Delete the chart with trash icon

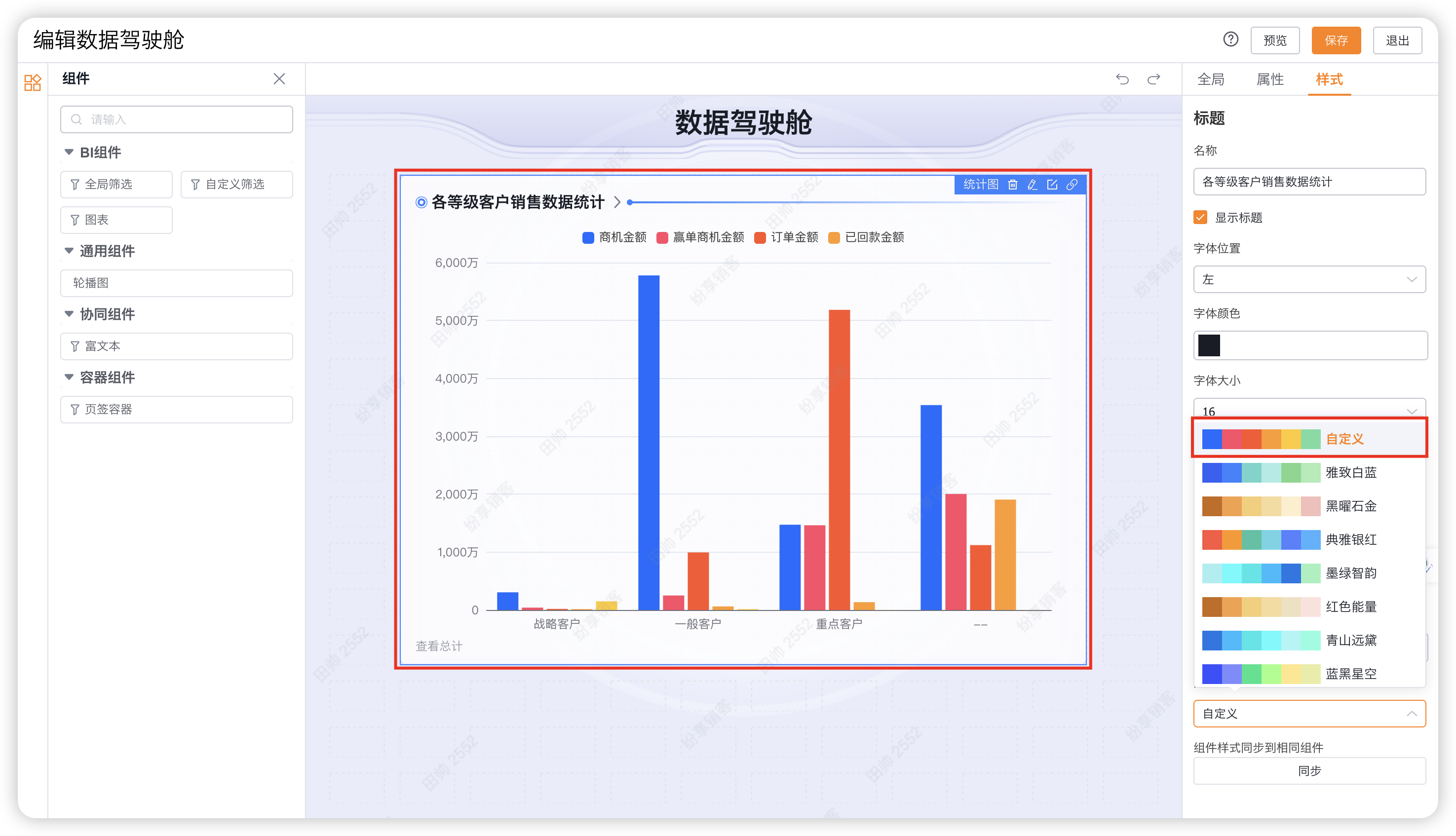[x=1013, y=184]
